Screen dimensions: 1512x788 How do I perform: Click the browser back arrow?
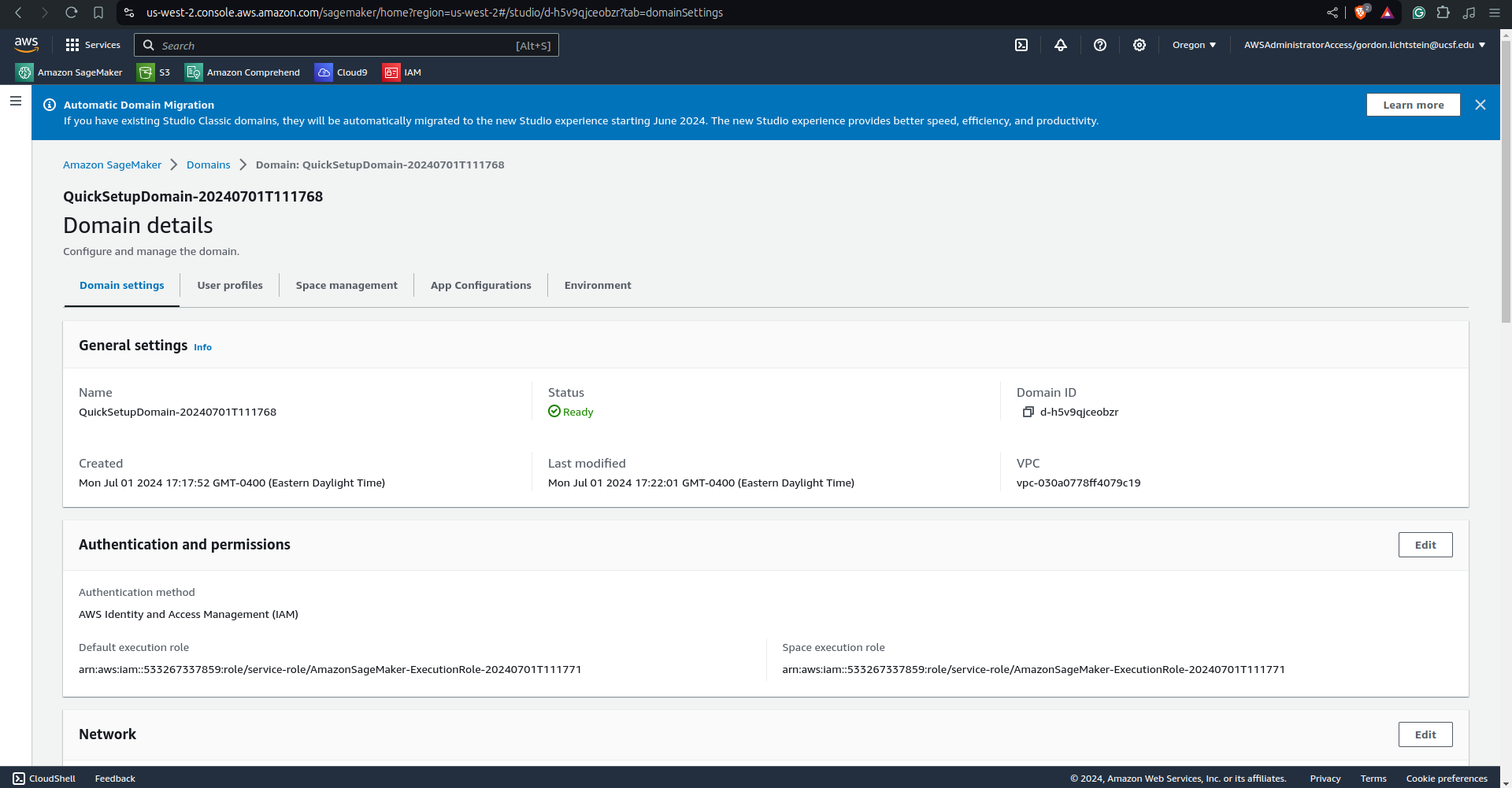19,13
